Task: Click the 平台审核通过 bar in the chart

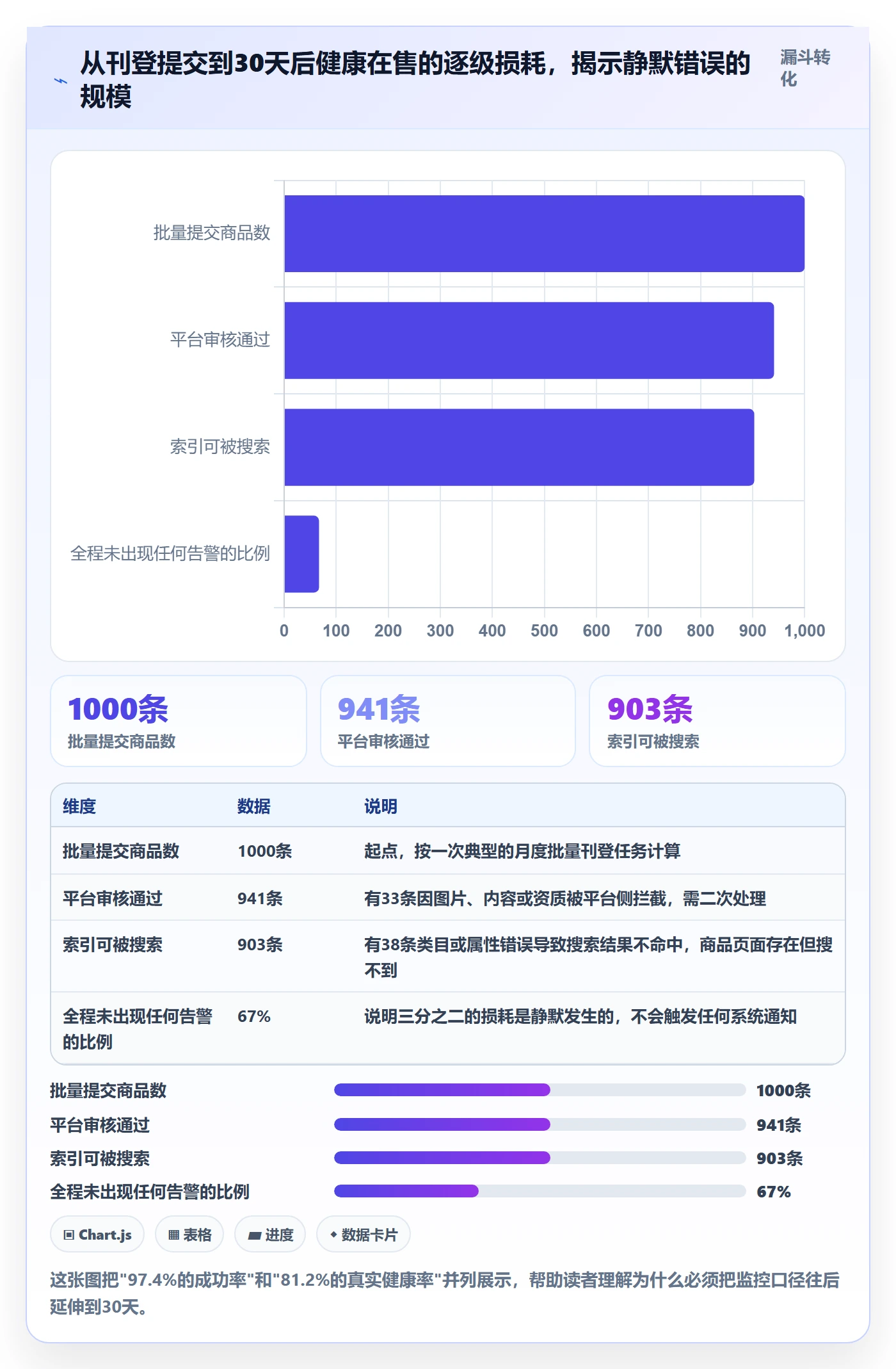Action: 529,340
